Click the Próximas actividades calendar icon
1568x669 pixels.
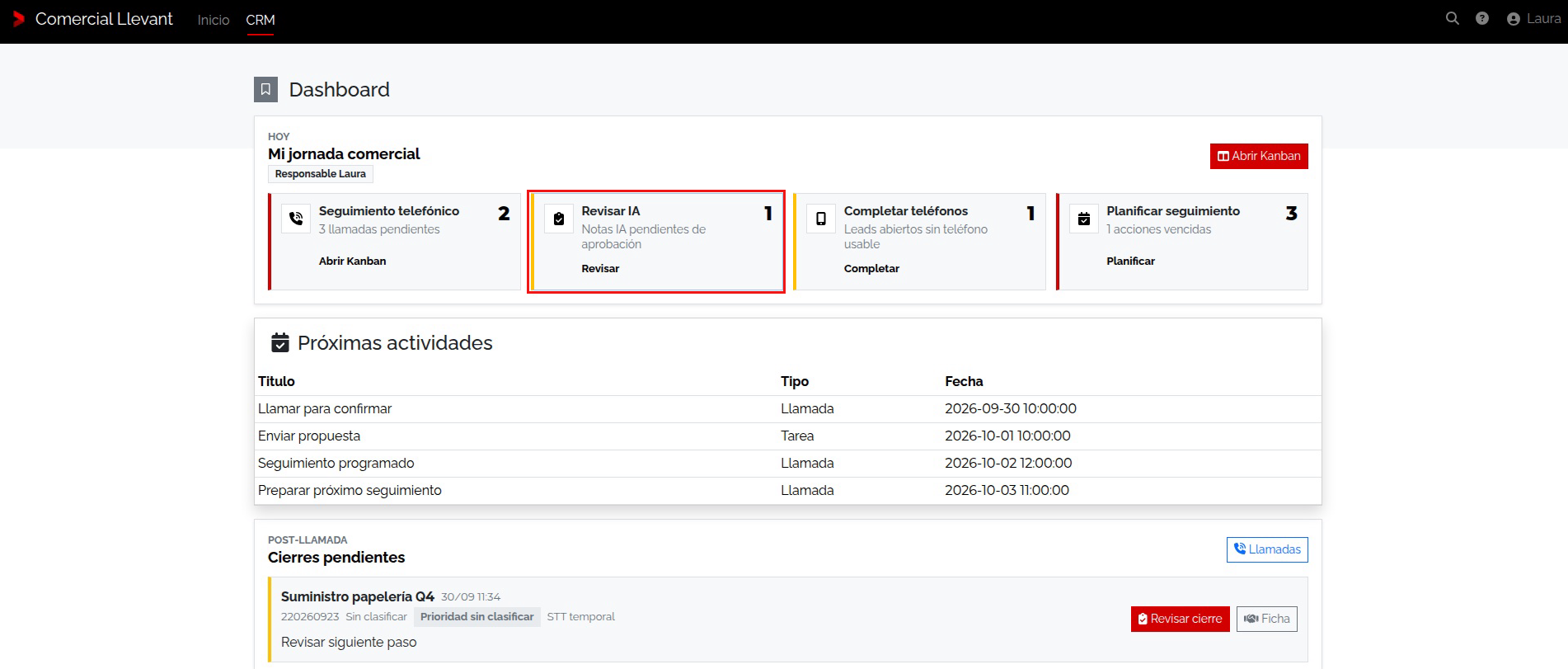[x=280, y=342]
